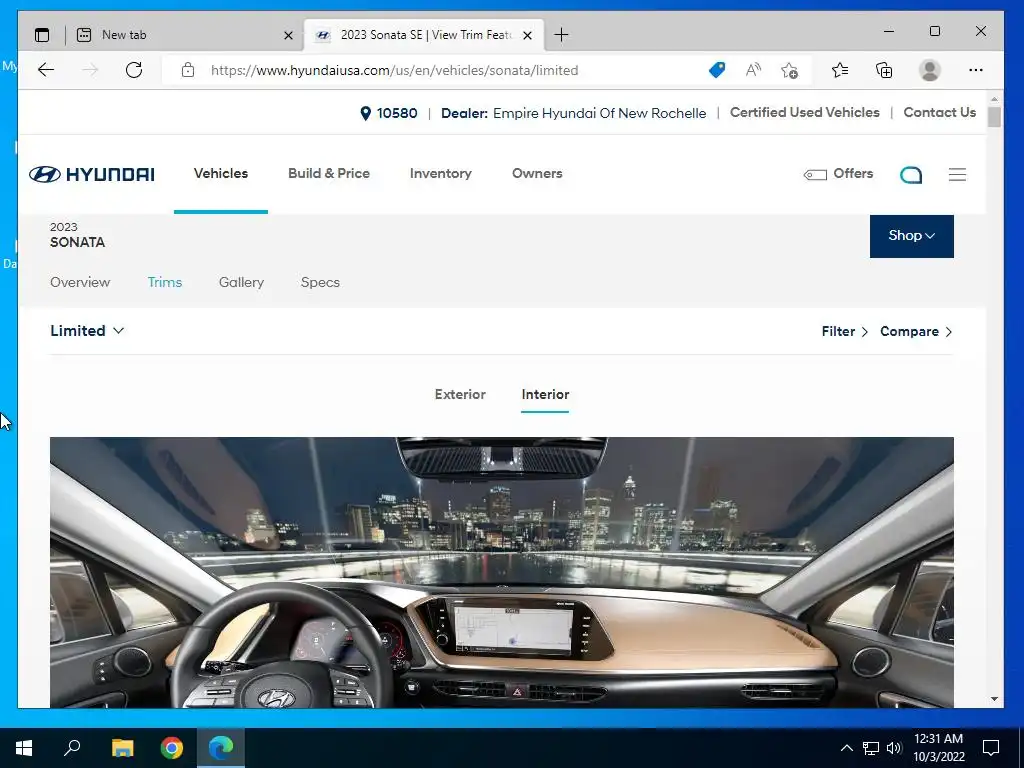Reload the page with the refresh icon

pyautogui.click(x=134, y=70)
